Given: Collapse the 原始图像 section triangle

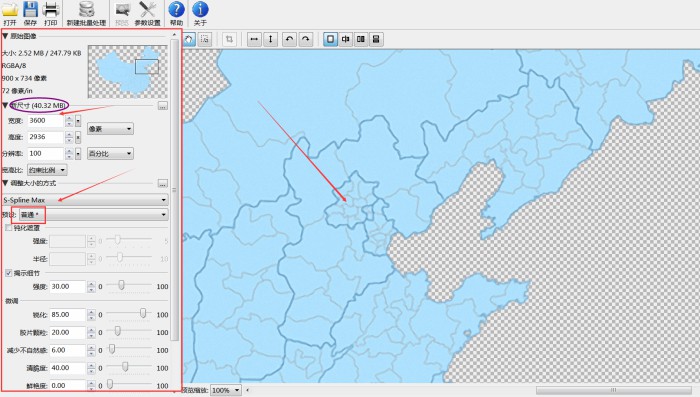Looking at the screenshot, I should [5, 36].
